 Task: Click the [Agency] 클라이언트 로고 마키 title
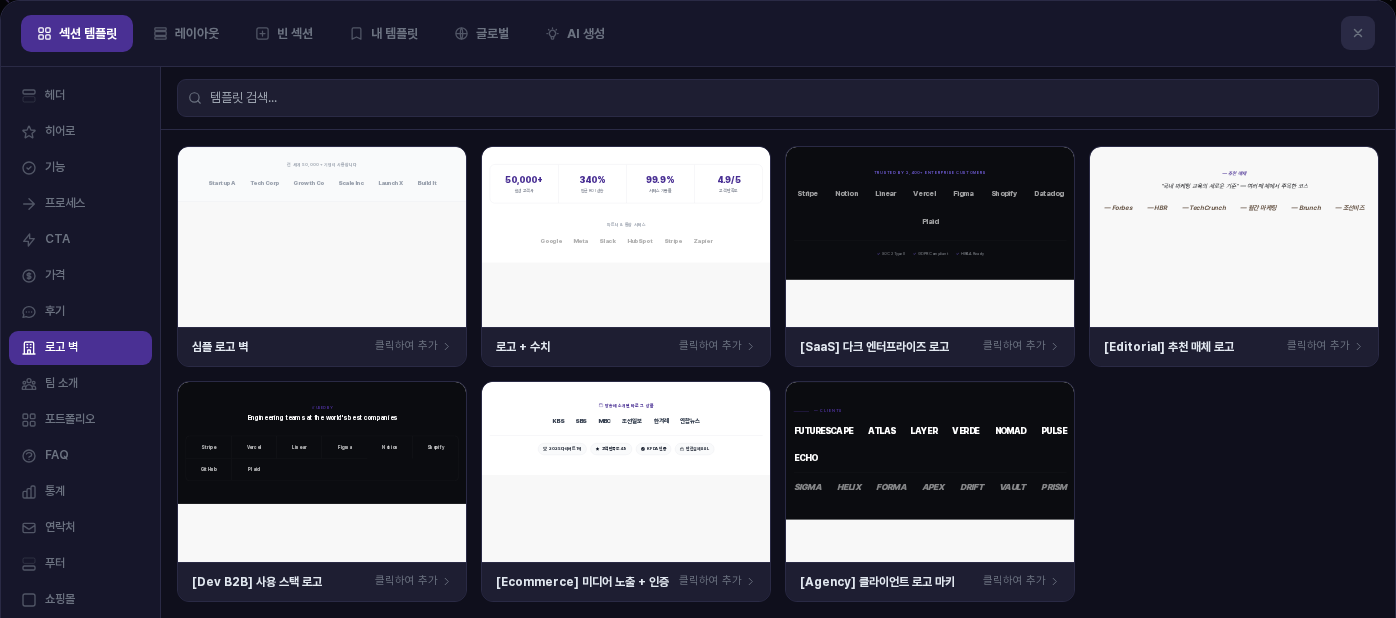pyautogui.click(x=877, y=582)
